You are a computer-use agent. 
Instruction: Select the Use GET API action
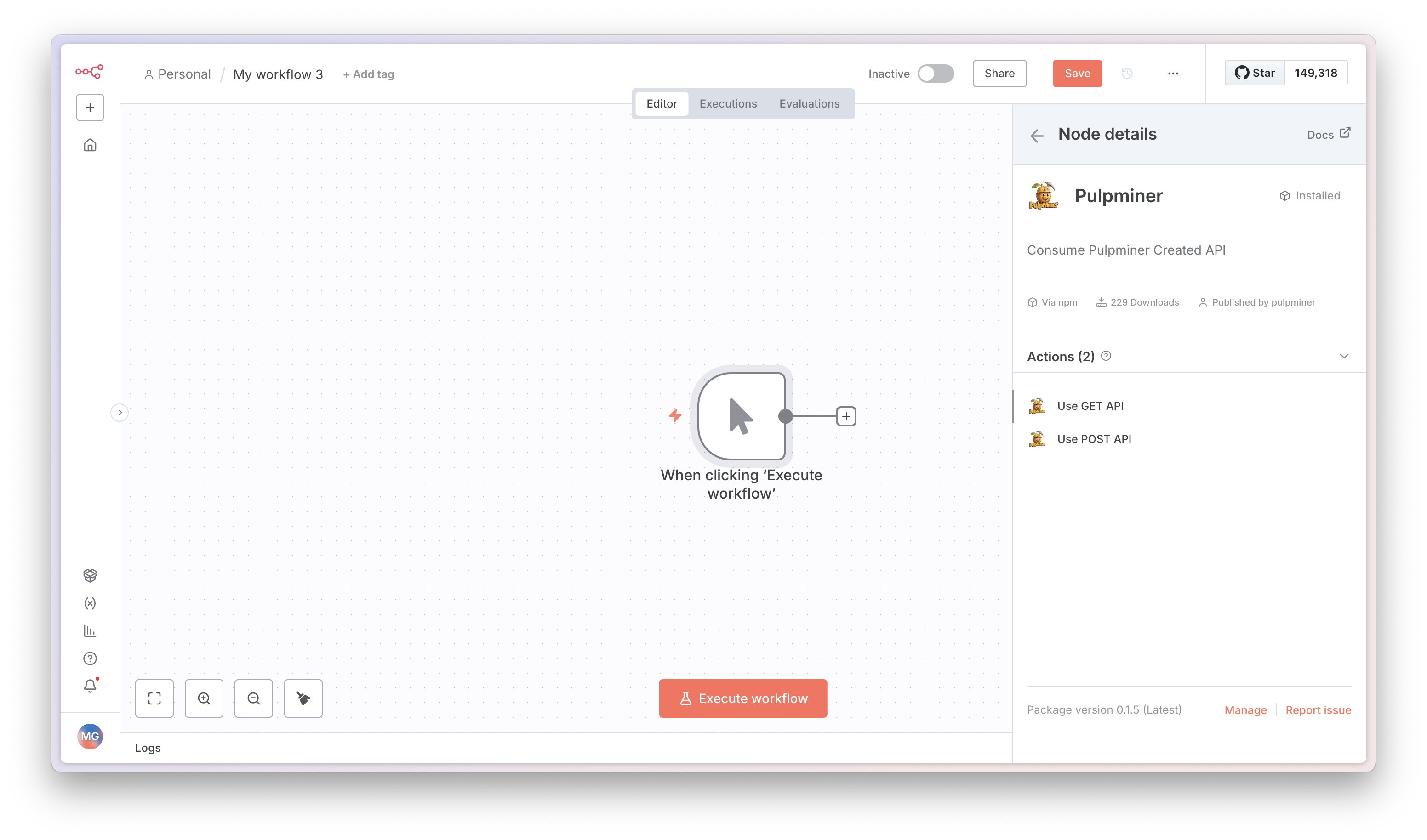point(1090,406)
